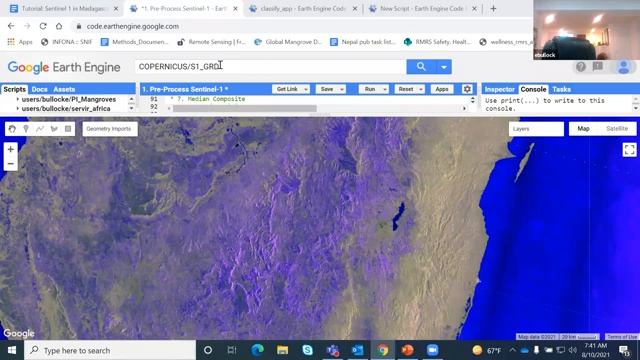
Task: Open Chrome Apps bookmark shortcut
Action: click(20, 42)
